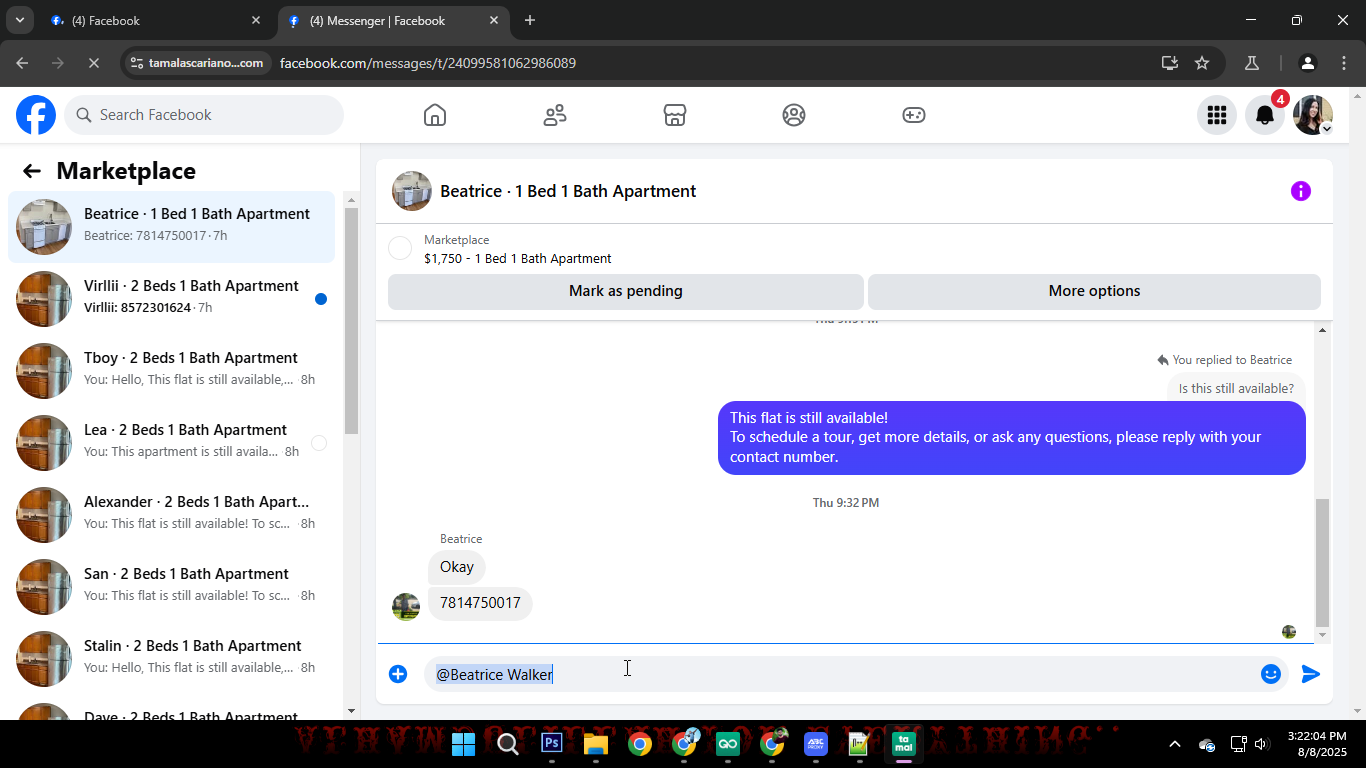
Task: Open Stalin 2 Beds 1 Bath conversation
Action: click(172, 659)
